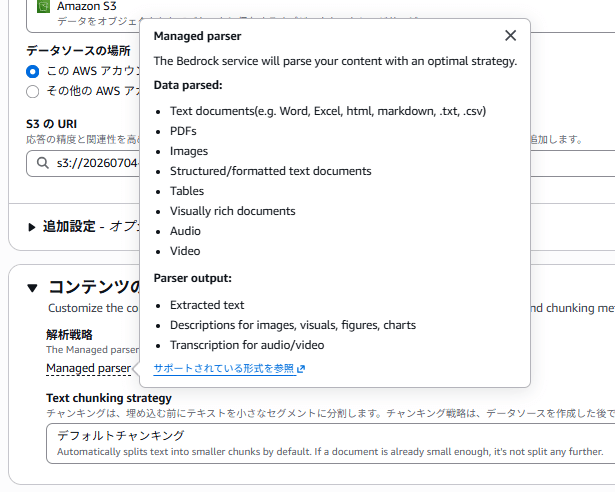Click the Text documents (e.g. Word, Excel) item
The width and height of the screenshot is (615, 492).
(x=328, y=111)
